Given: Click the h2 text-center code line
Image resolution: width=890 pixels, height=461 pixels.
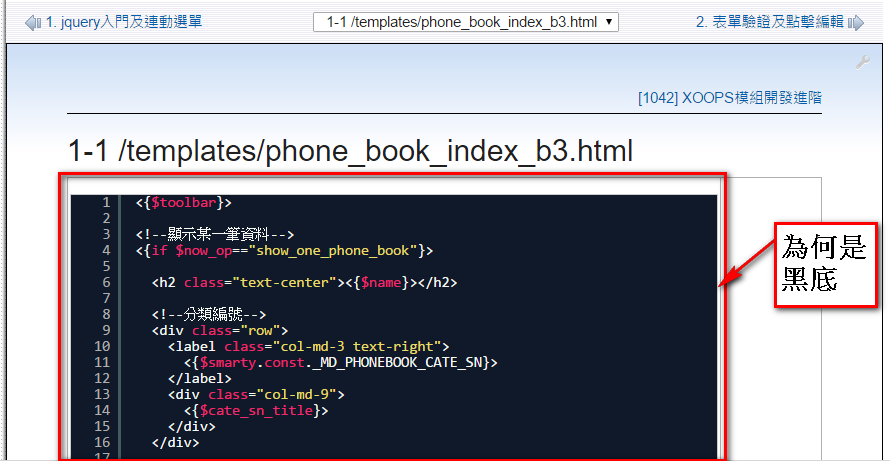Looking at the screenshot, I should [304, 283].
